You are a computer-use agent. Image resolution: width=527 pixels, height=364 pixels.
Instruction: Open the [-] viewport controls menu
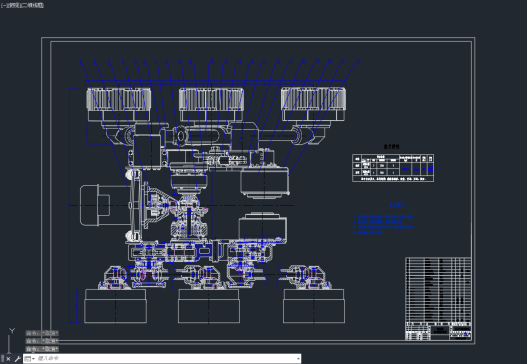pyautogui.click(x=3, y=5)
